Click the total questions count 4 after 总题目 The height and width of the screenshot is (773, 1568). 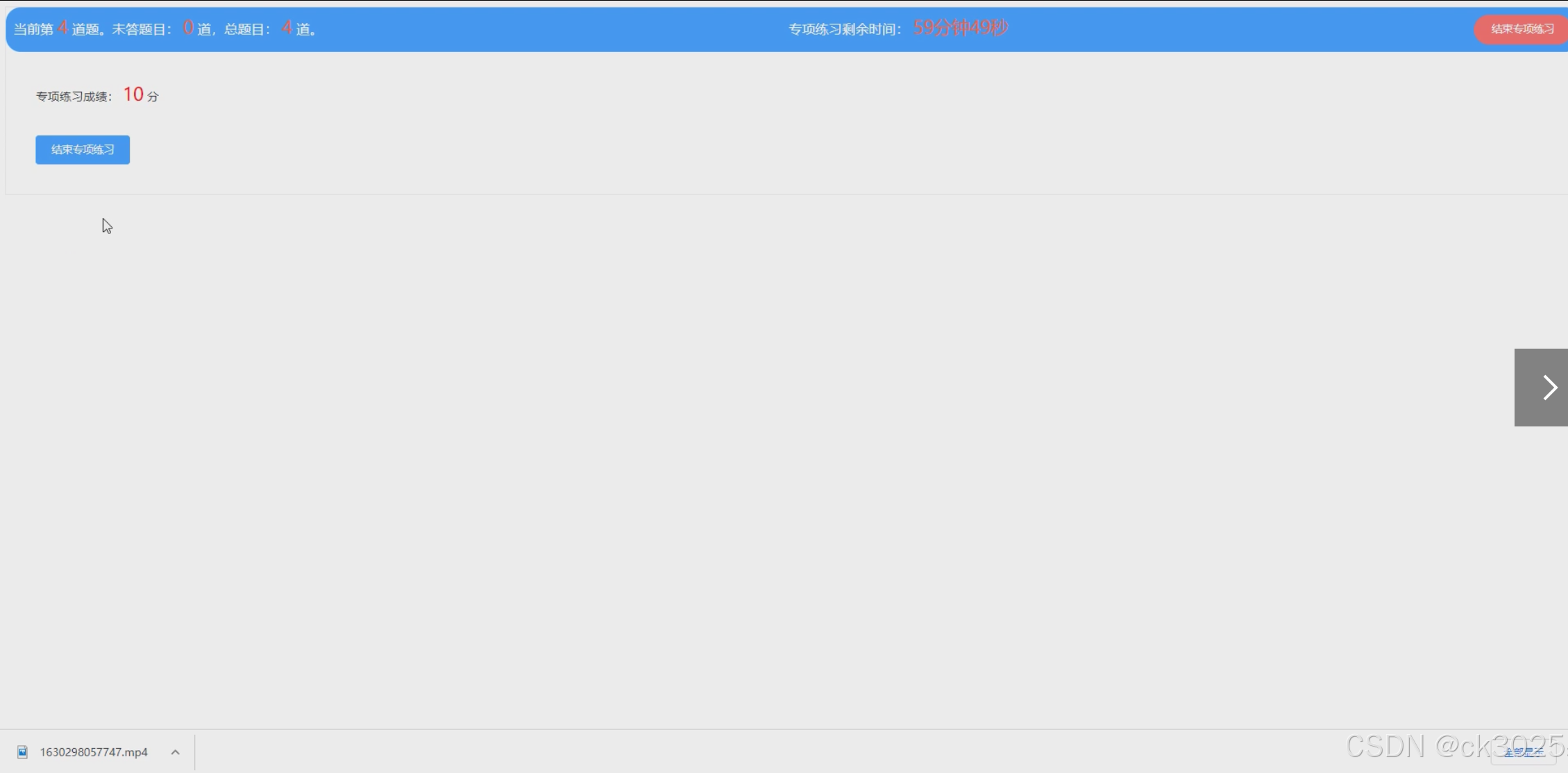click(287, 28)
